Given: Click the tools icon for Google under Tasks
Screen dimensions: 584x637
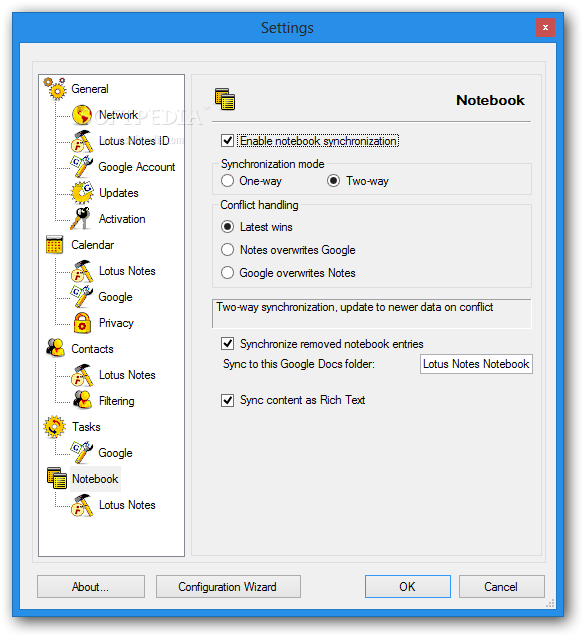Looking at the screenshot, I should coord(82,453).
